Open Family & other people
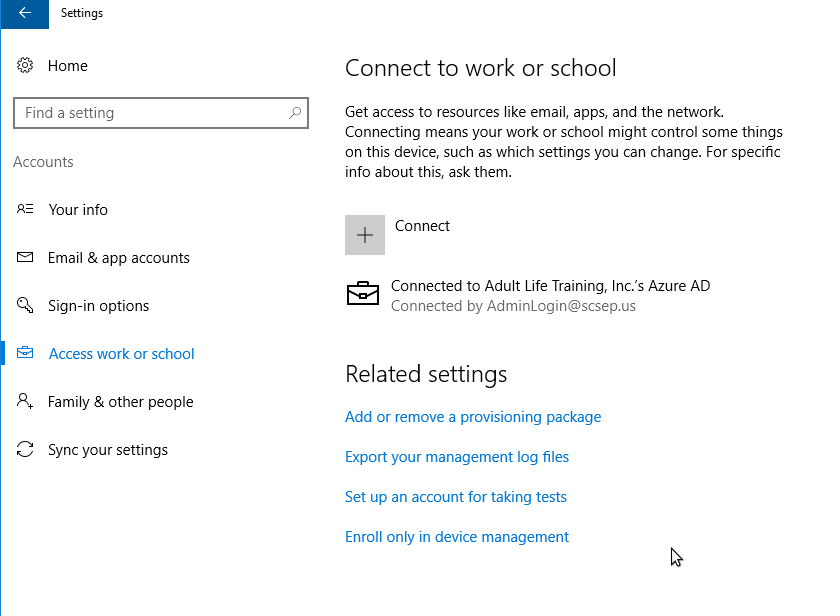840x616 pixels. coord(121,402)
